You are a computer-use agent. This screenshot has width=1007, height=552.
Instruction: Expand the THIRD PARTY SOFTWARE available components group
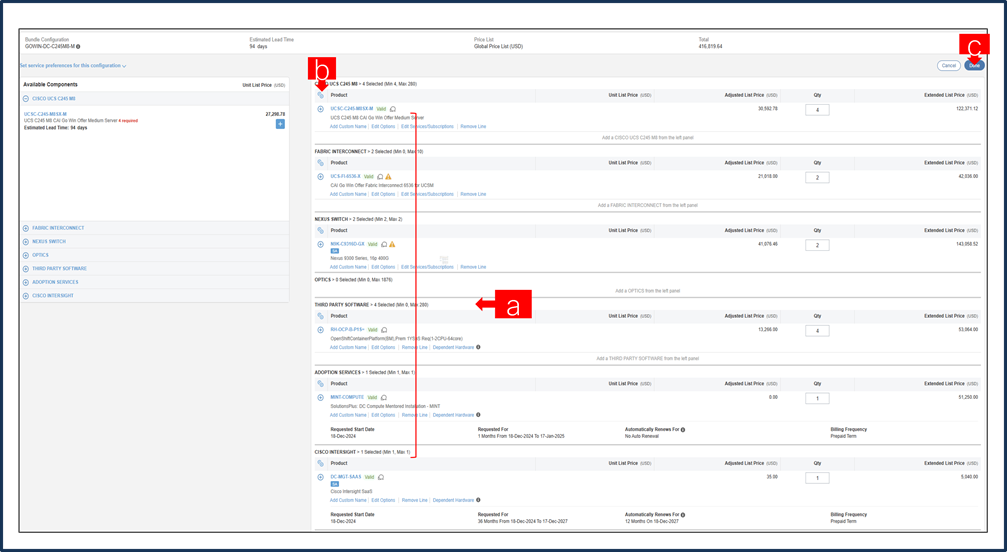26,268
